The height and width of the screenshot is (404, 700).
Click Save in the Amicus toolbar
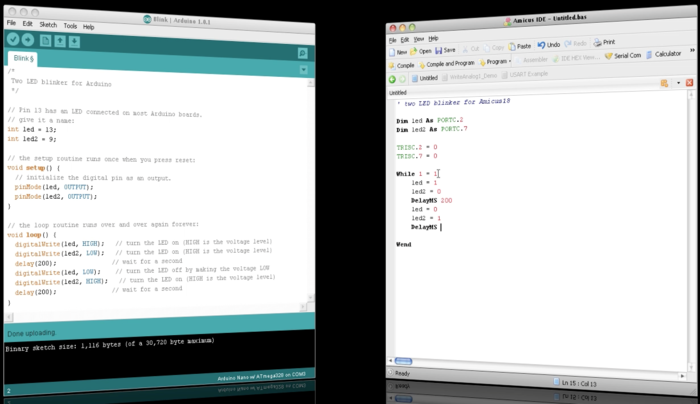tap(445, 50)
